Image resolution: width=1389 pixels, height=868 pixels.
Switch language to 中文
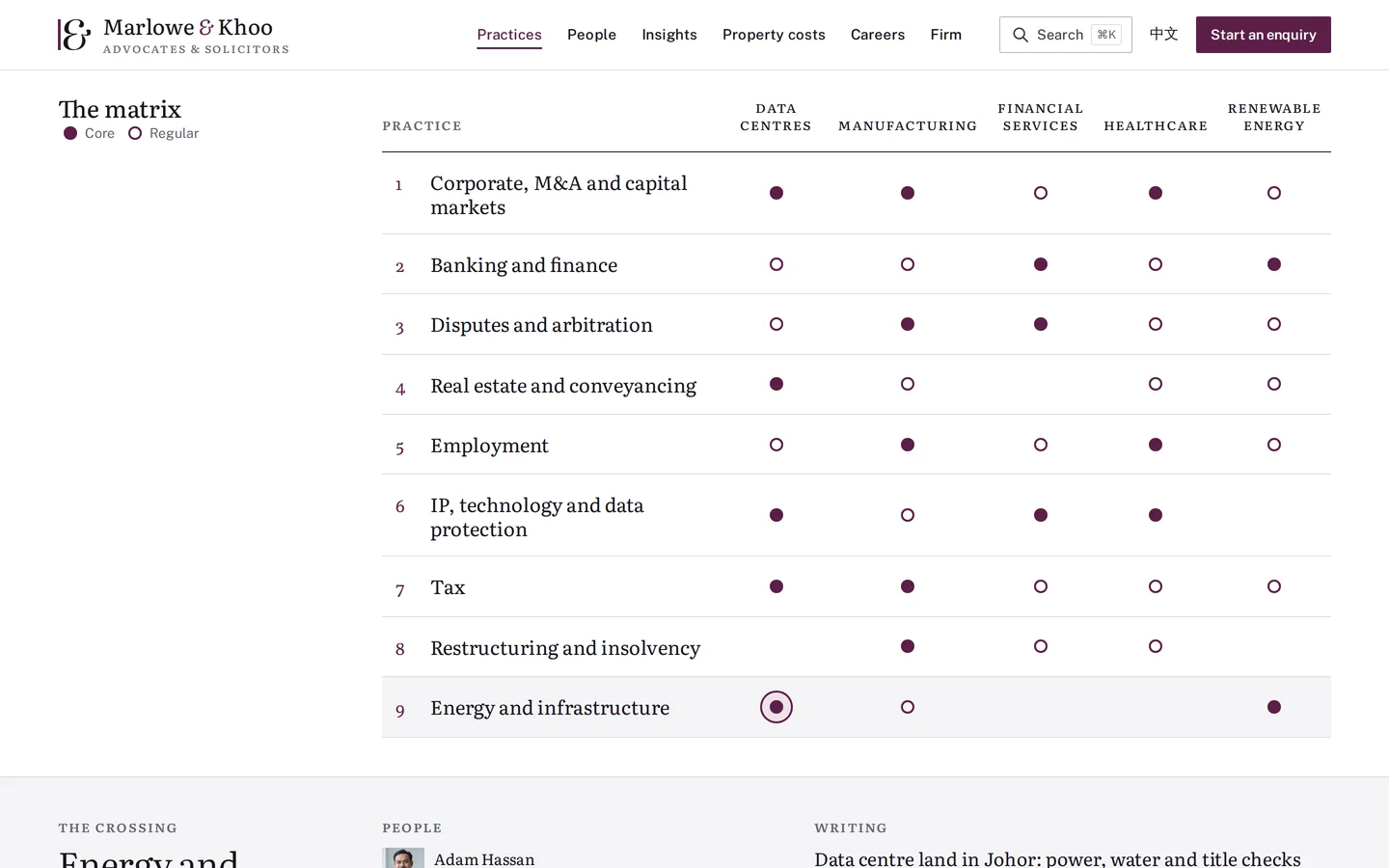(1164, 35)
